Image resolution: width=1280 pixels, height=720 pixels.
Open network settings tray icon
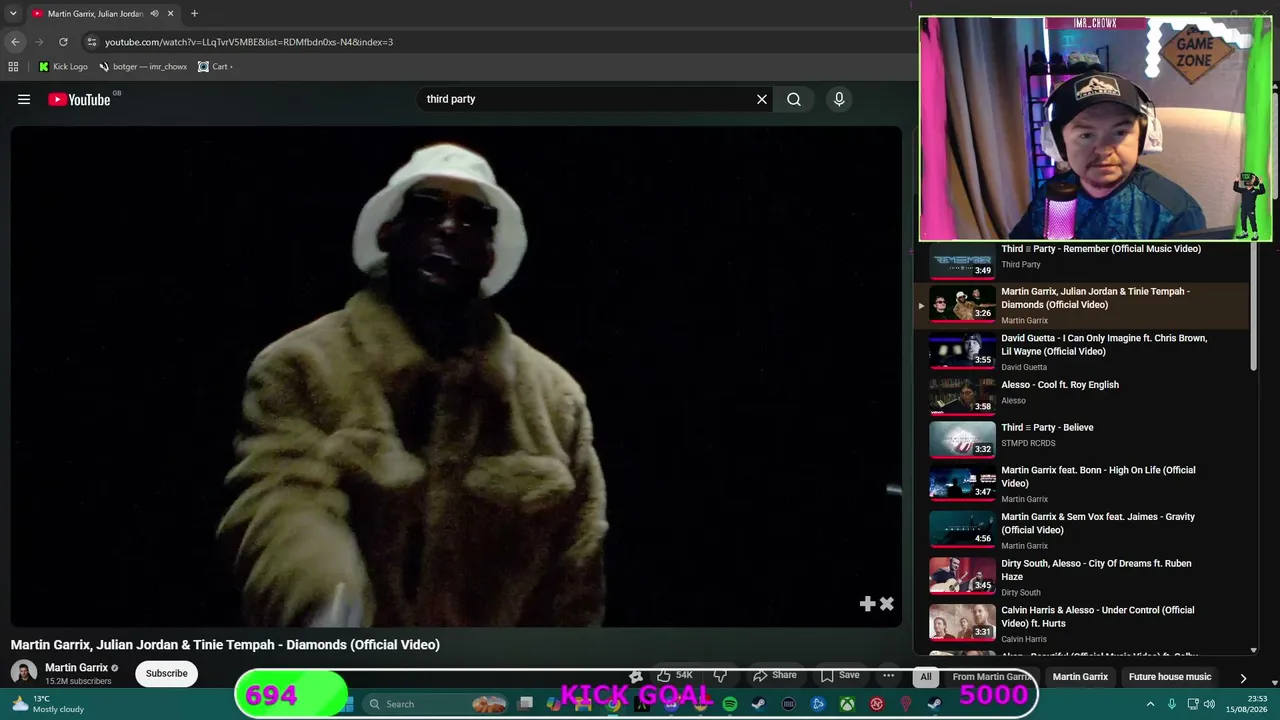[x=1193, y=704]
